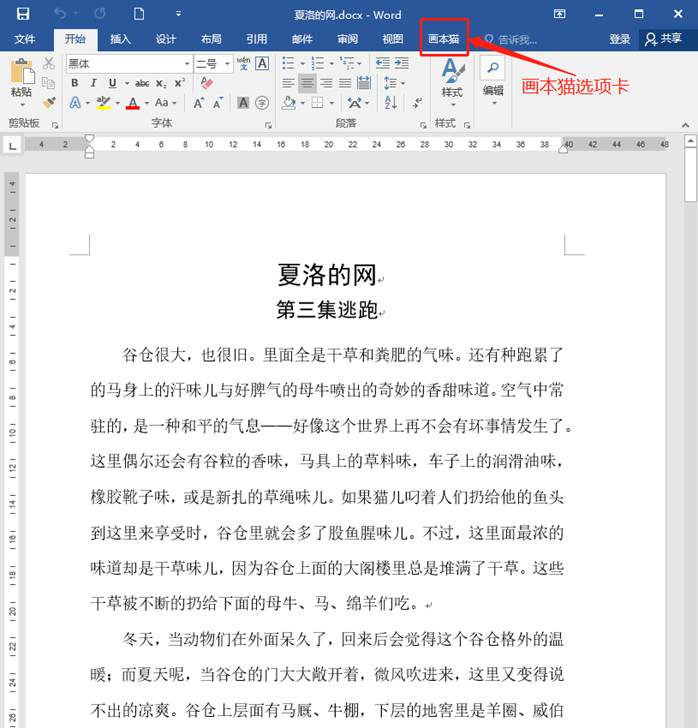Toggle underline formatting
698x728 pixels.
click(112, 83)
